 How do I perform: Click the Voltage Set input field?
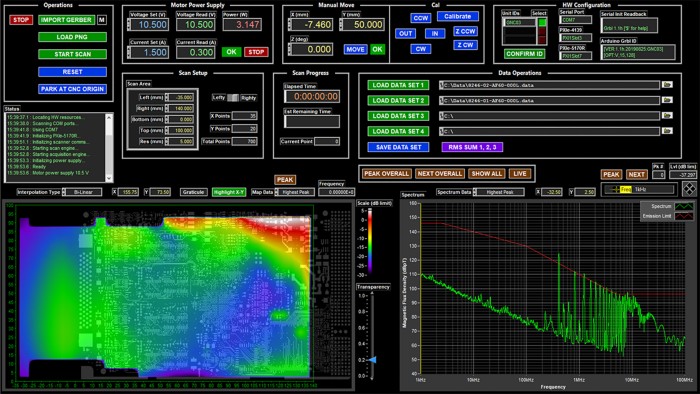pos(149,25)
